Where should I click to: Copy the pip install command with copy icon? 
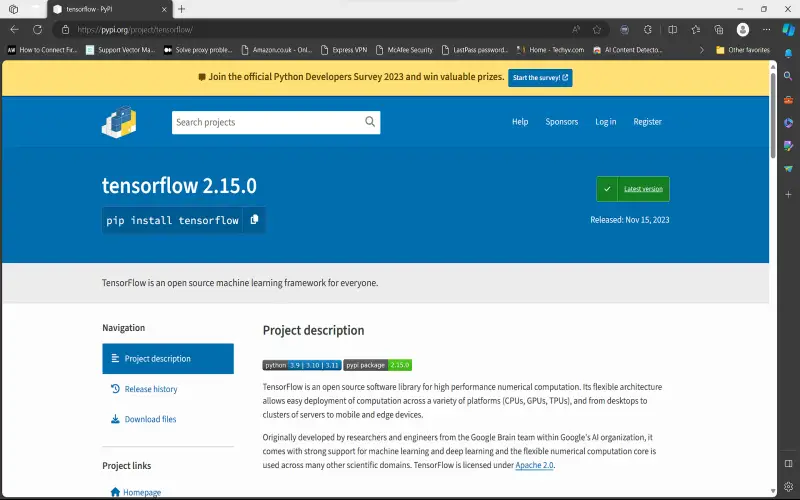click(254, 219)
